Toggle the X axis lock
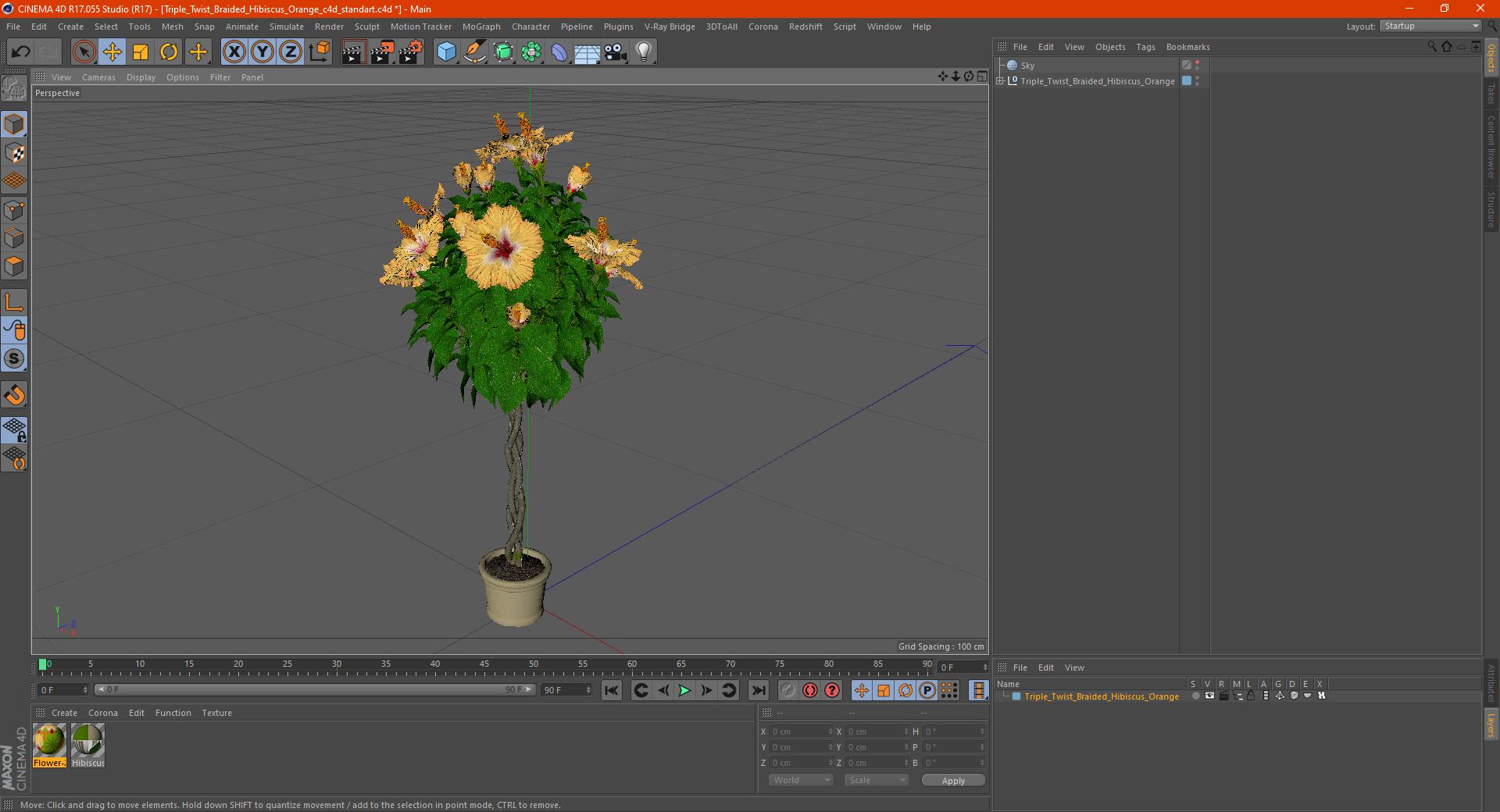Screen dimensions: 1500x812 (234, 52)
